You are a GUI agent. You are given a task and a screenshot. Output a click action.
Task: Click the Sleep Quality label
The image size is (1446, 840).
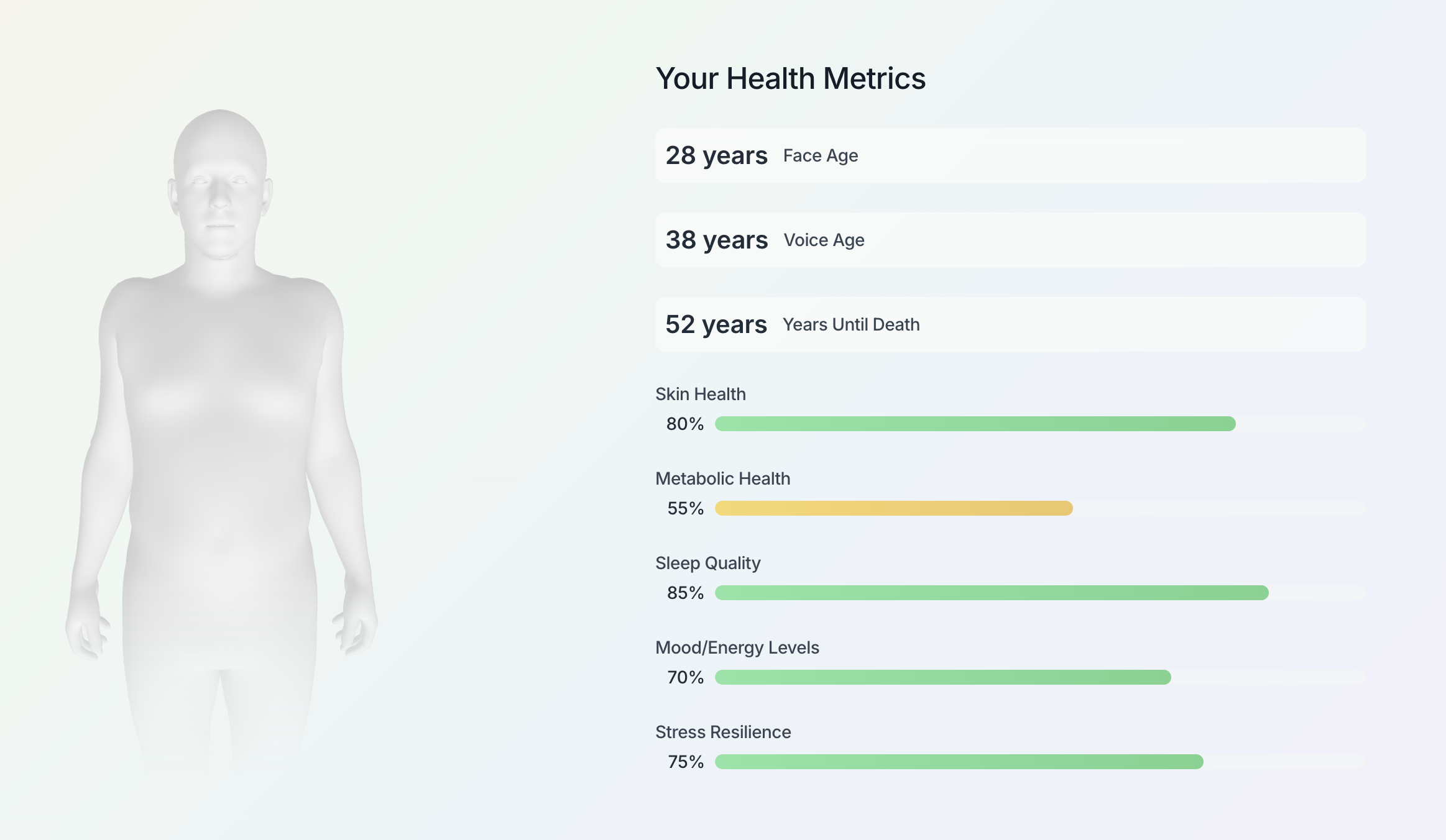[x=707, y=564]
